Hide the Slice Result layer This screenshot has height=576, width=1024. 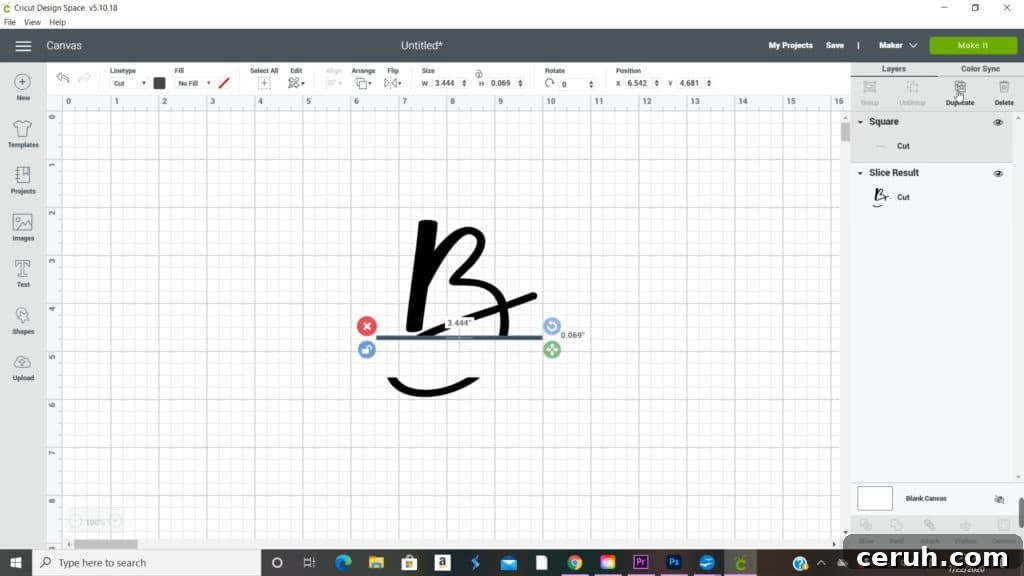[998, 173]
